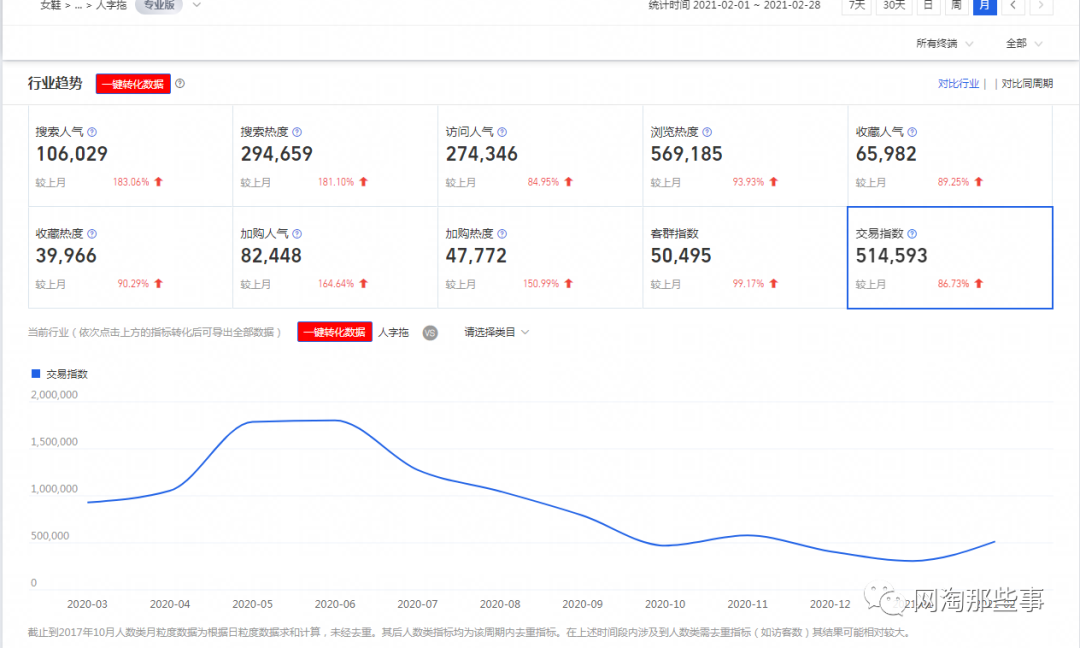Viewport: 1080px width, 648px height.
Task: Open help icon beside 访问人气
Action: (502, 132)
